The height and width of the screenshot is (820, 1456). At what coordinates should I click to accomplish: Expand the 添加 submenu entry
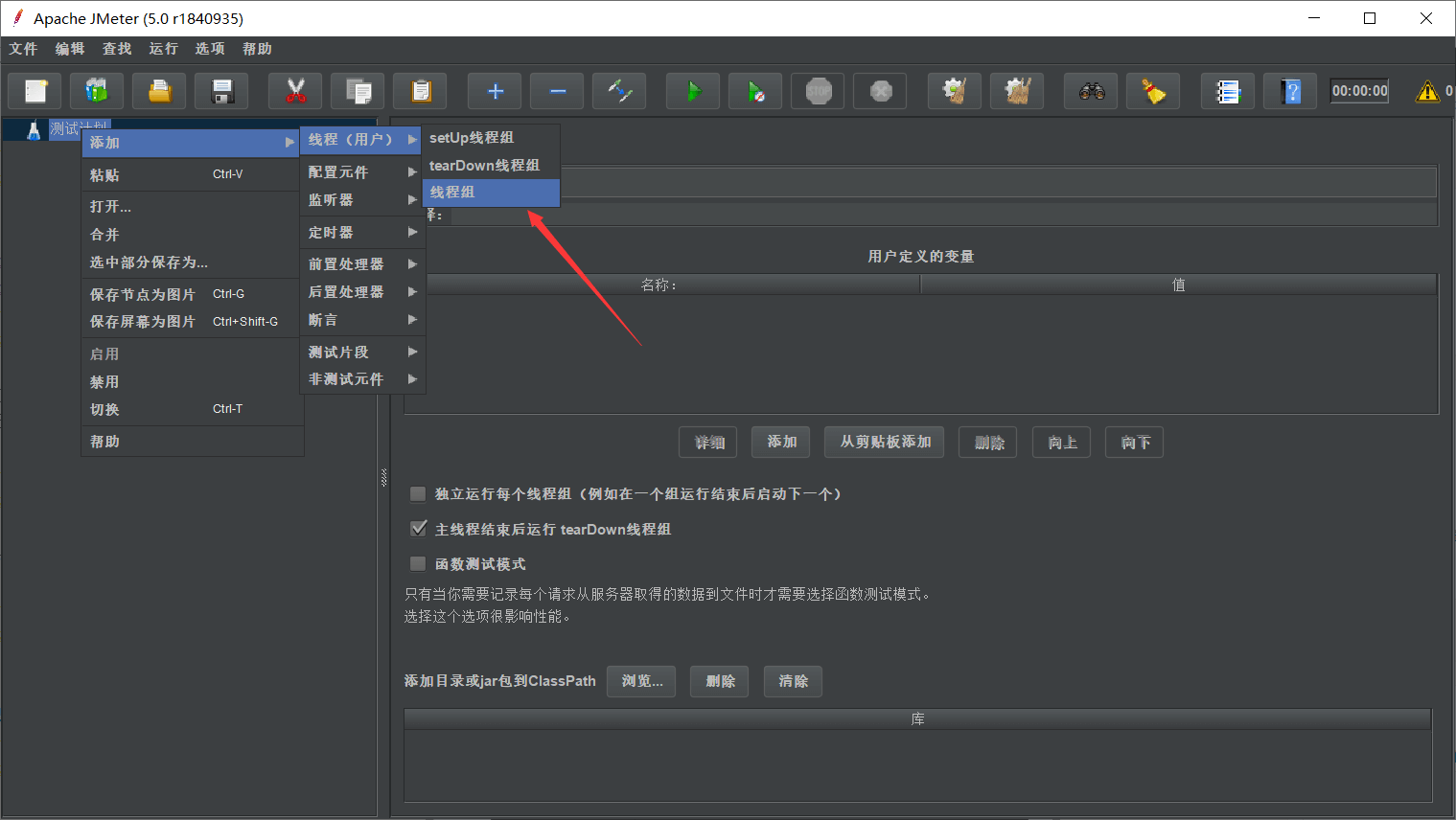point(192,143)
